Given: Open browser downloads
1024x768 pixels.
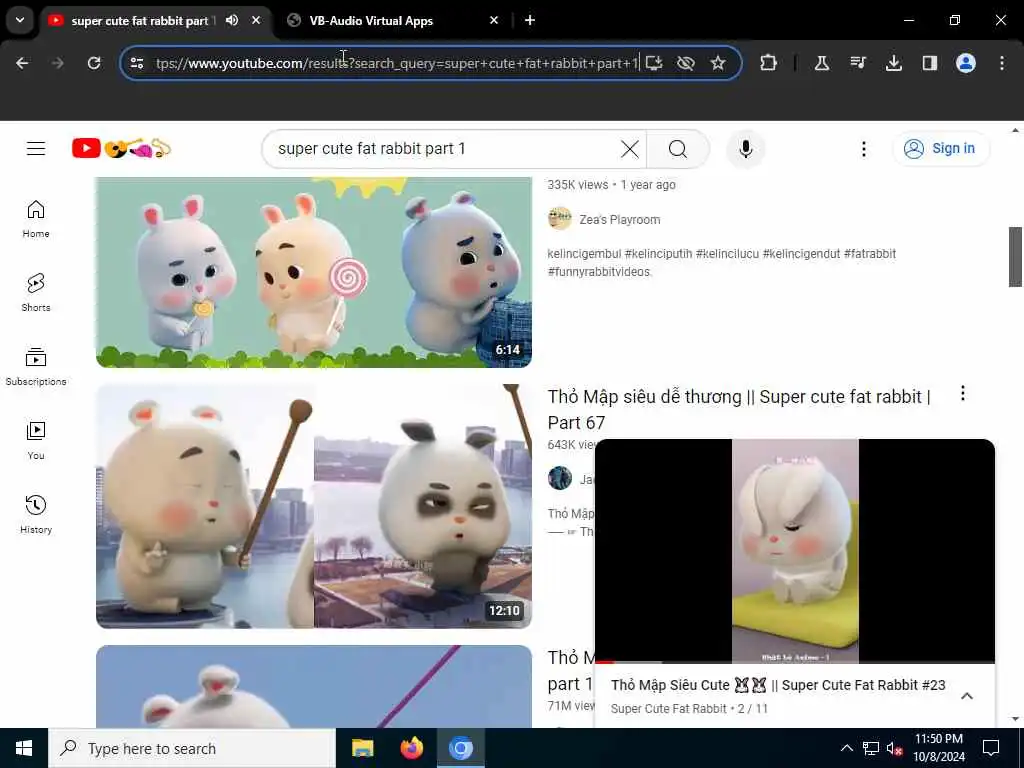Looking at the screenshot, I should (x=894, y=63).
